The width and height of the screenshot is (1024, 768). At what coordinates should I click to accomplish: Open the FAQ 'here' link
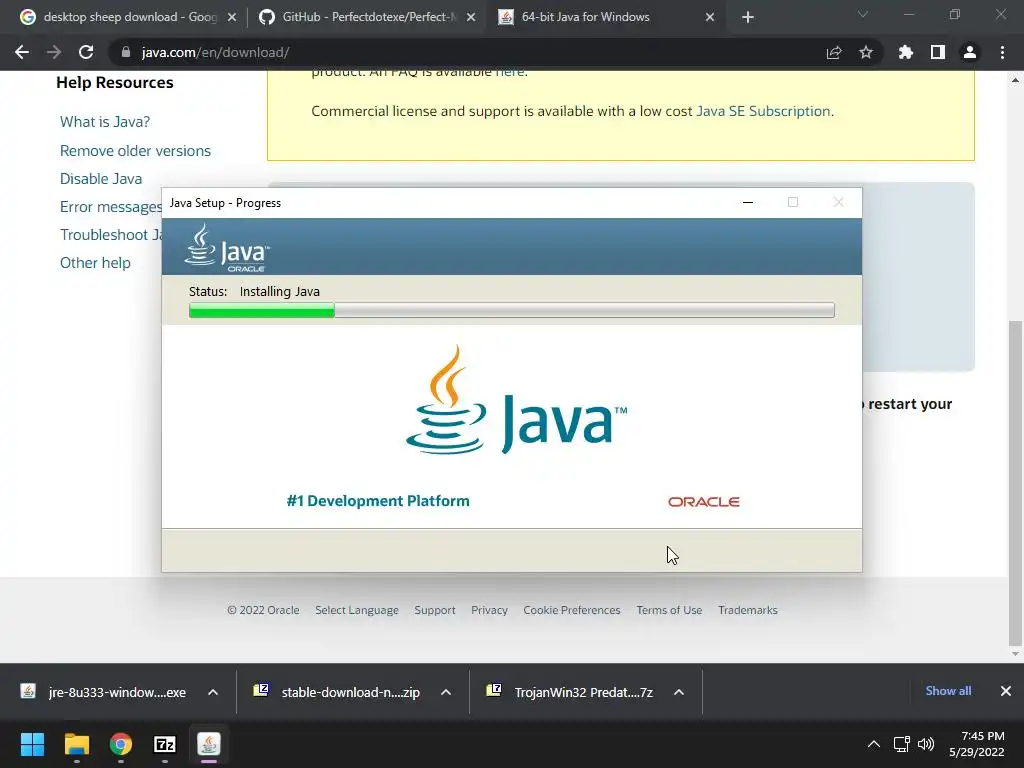[x=510, y=73]
